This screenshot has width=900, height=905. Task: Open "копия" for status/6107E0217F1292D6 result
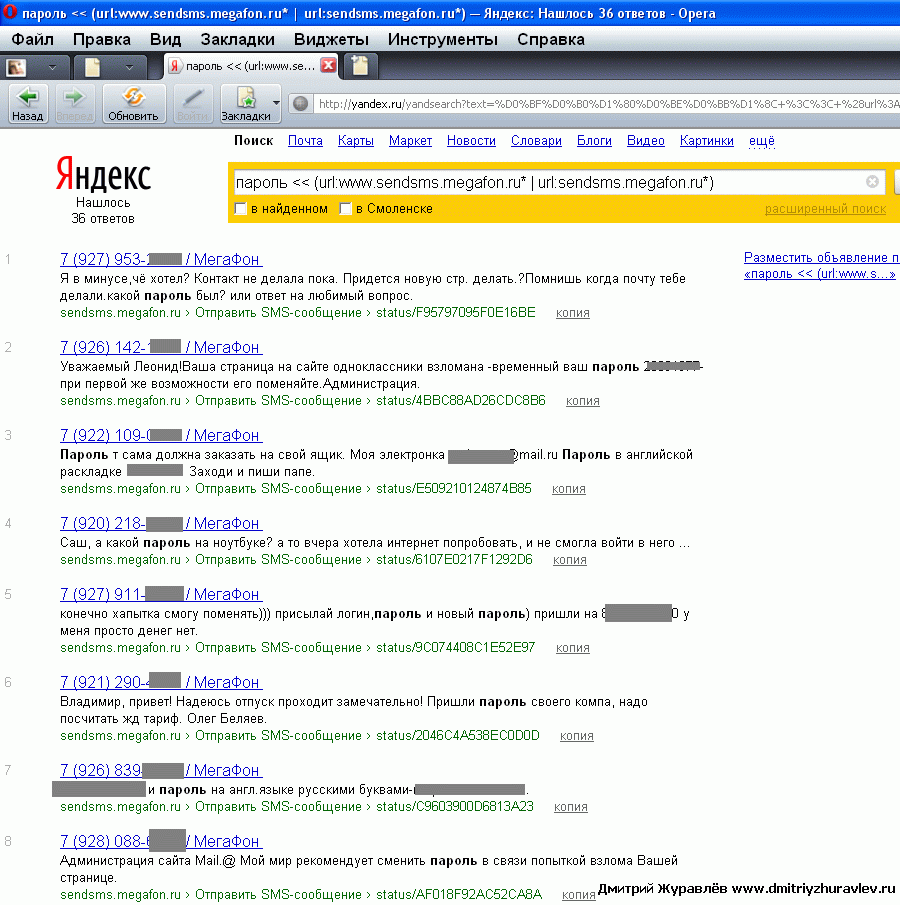pyautogui.click(x=570, y=560)
